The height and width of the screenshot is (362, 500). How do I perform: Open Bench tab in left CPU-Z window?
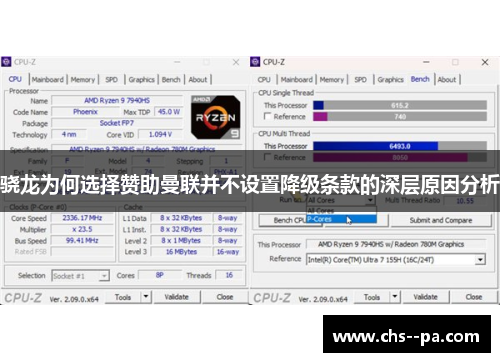(171, 80)
